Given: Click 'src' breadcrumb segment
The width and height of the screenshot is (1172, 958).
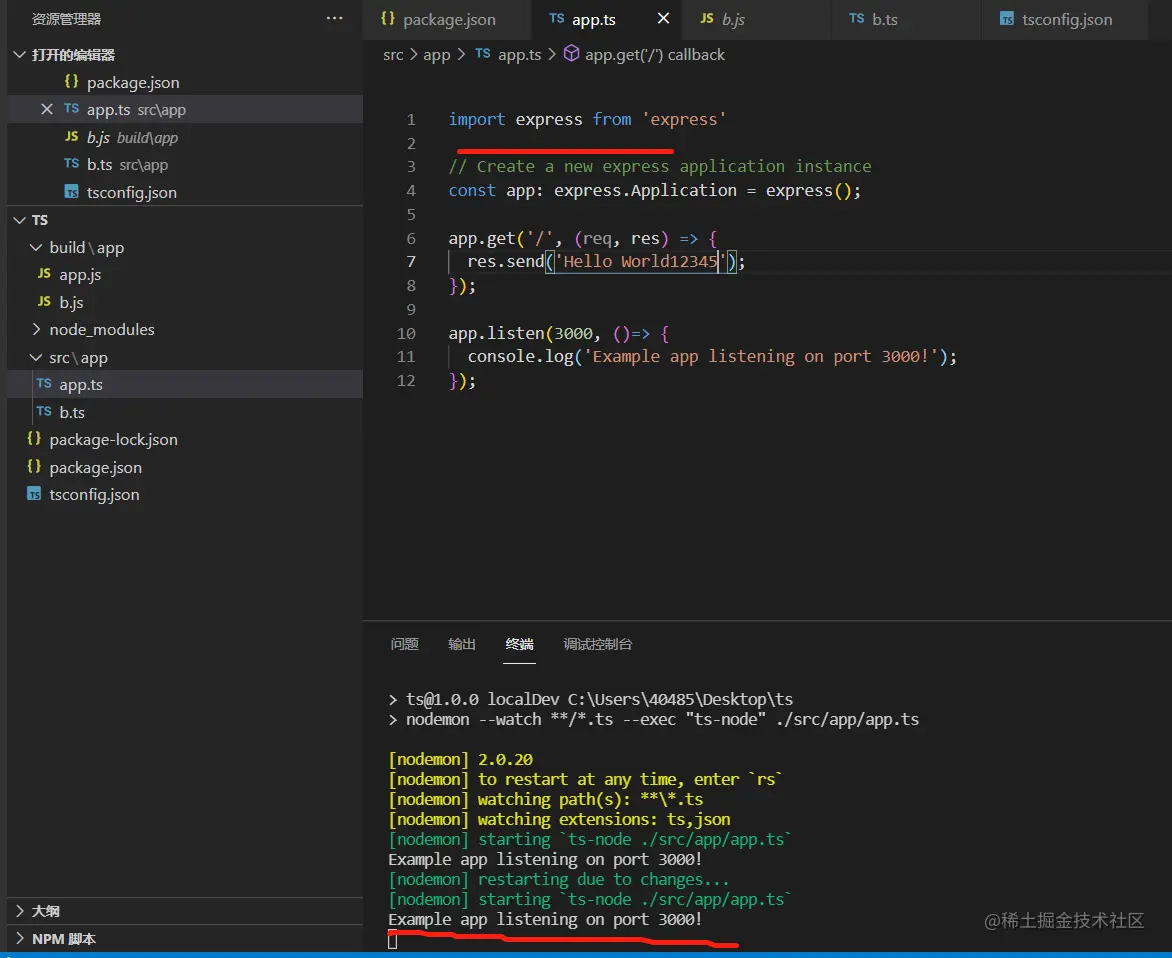Looking at the screenshot, I should click(x=393, y=55).
